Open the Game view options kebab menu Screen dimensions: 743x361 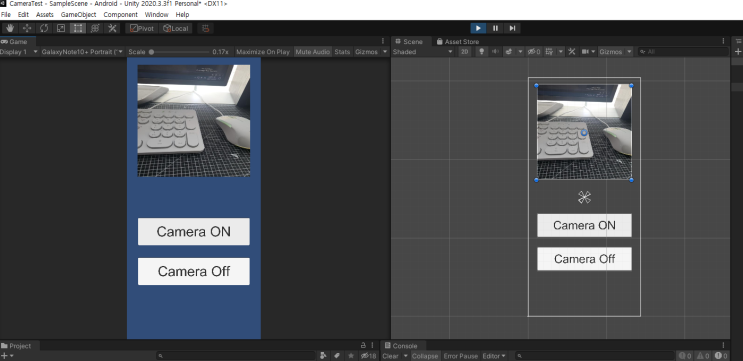[x=383, y=41]
